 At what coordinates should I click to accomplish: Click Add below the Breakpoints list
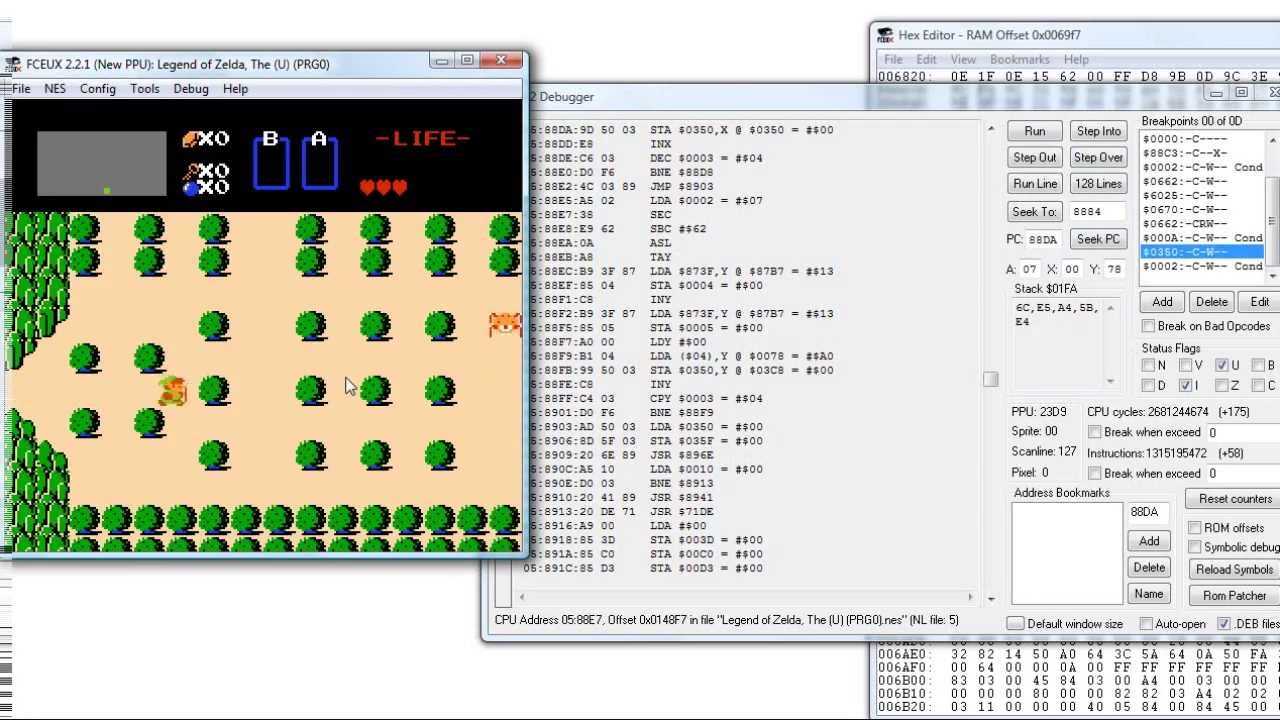(x=1162, y=301)
